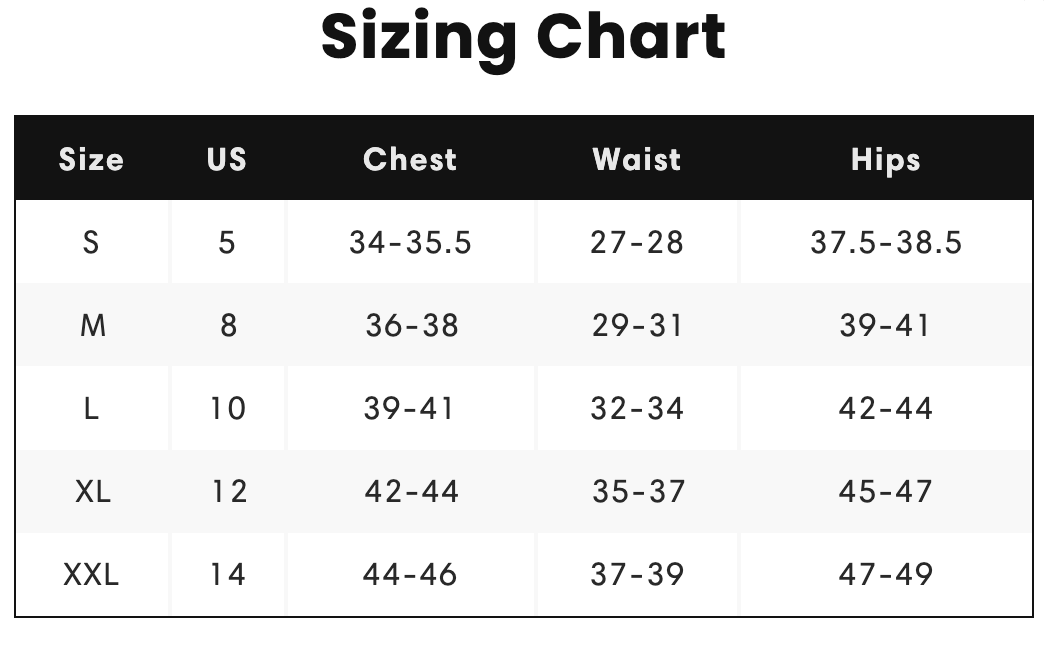Click waist value 35-37
This screenshot has height=646, width=1046.
(x=638, y=492)
